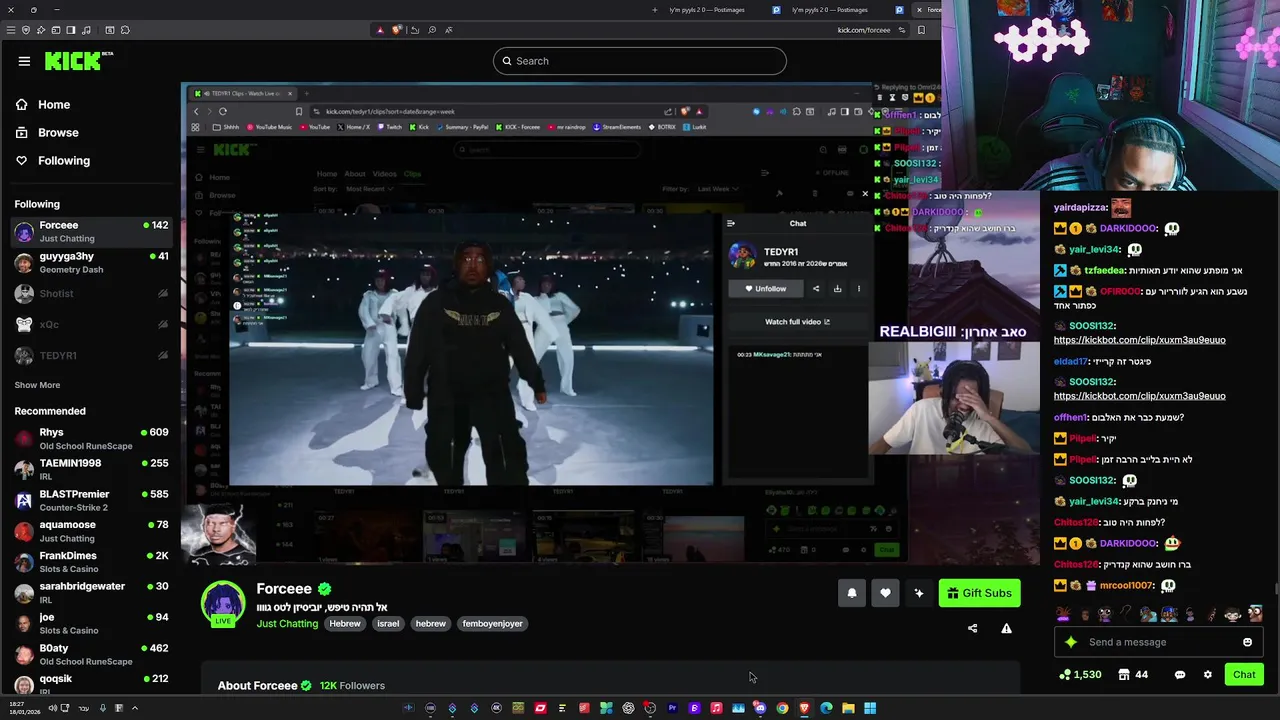Open channel points balance 1,530
The image size is (1280, 720).
(x=1080, y=675)
